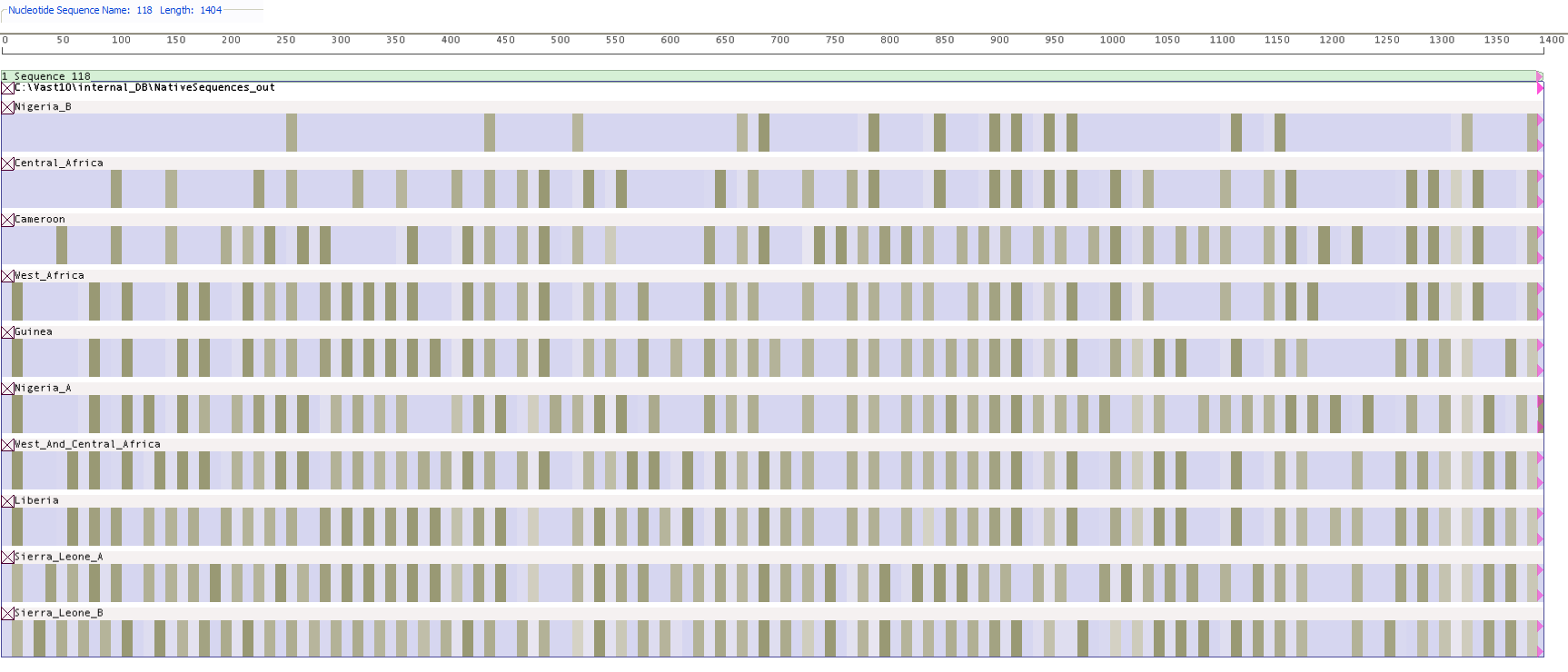Click the pink arrow ending the NativeSequences_out row

coord(1540,88)
